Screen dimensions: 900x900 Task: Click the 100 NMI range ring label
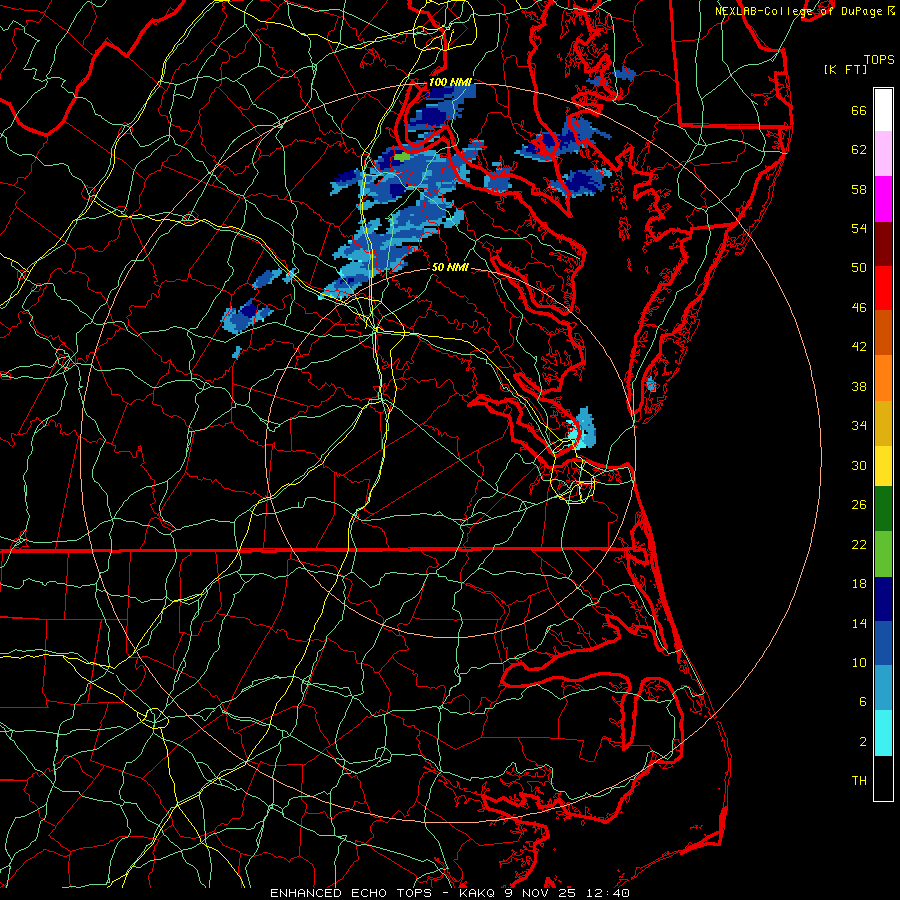tap(449, 82)
